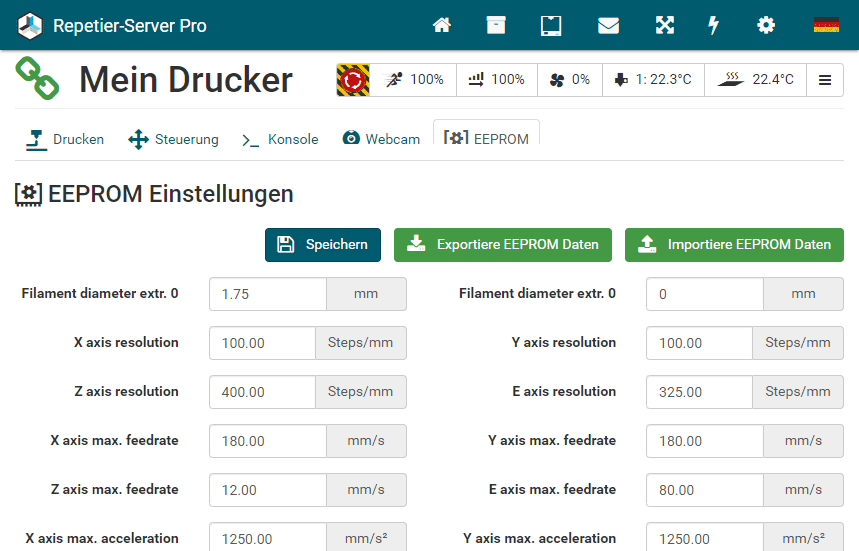Image resolution: width=859 pixels, height=551 pixels.
Task: Switch to the Konsole tab
Action: [x=280, y=139]
